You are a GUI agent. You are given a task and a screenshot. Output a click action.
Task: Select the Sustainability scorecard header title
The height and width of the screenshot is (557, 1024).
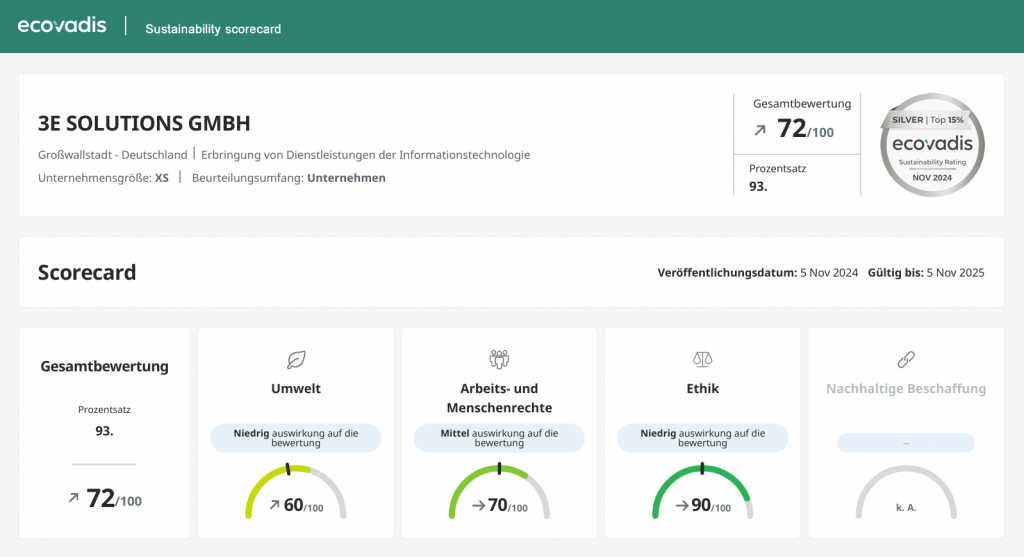click(x=213, y=29)
